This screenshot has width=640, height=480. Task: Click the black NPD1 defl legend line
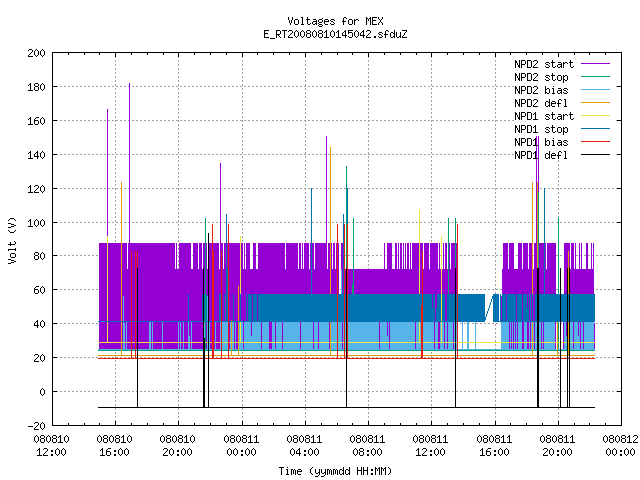point(596,155)
